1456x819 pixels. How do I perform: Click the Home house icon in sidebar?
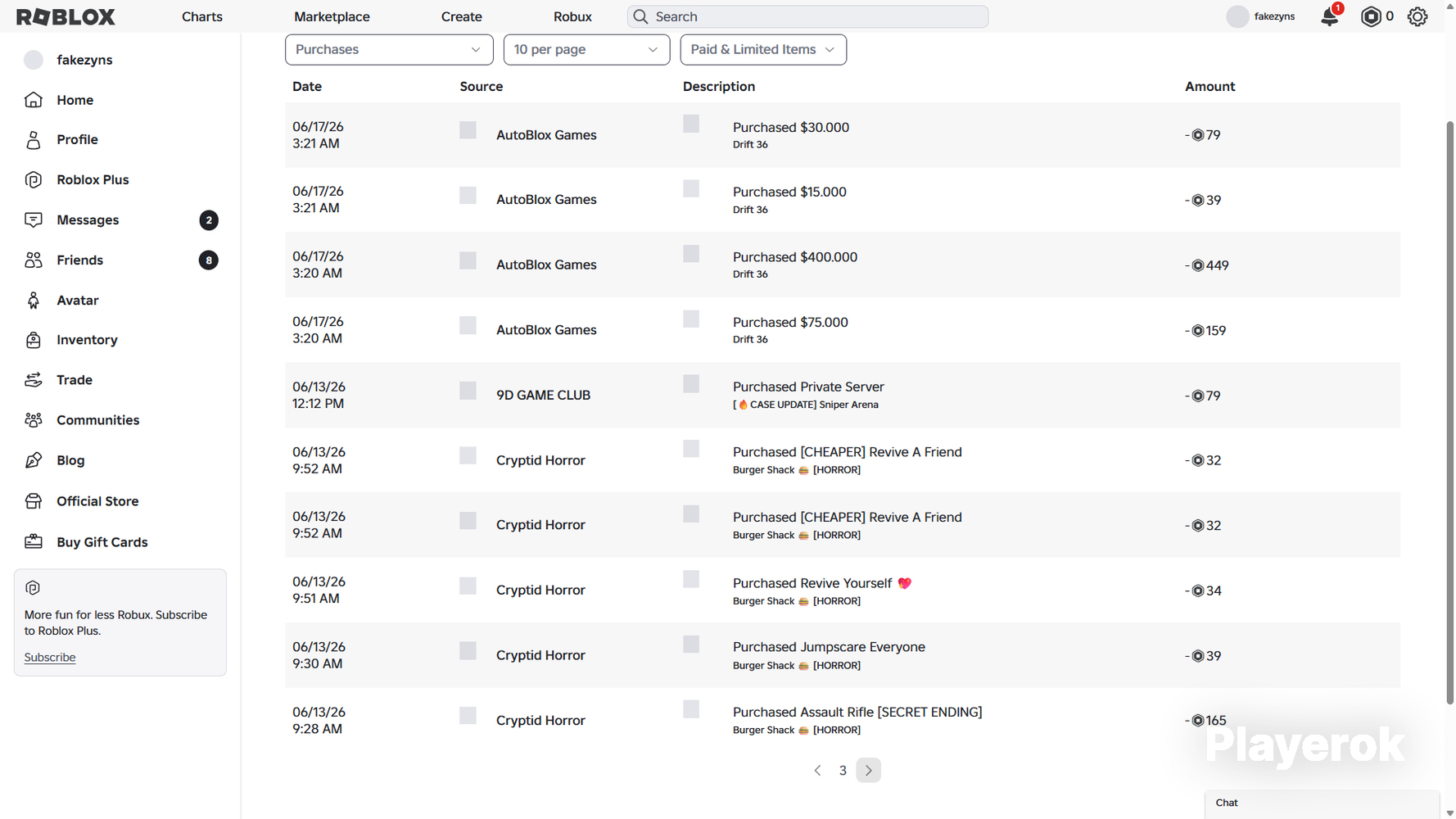pyautogui.click(x=34, y=100)
